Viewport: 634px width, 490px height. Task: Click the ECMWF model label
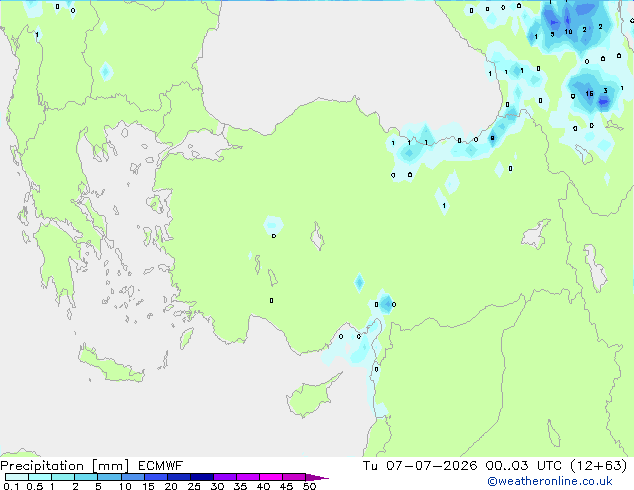(161, 466)
